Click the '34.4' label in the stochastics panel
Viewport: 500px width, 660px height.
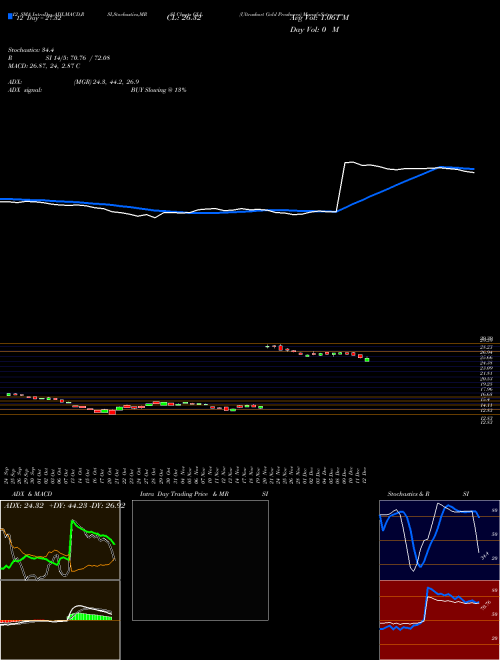coord(485,556)
